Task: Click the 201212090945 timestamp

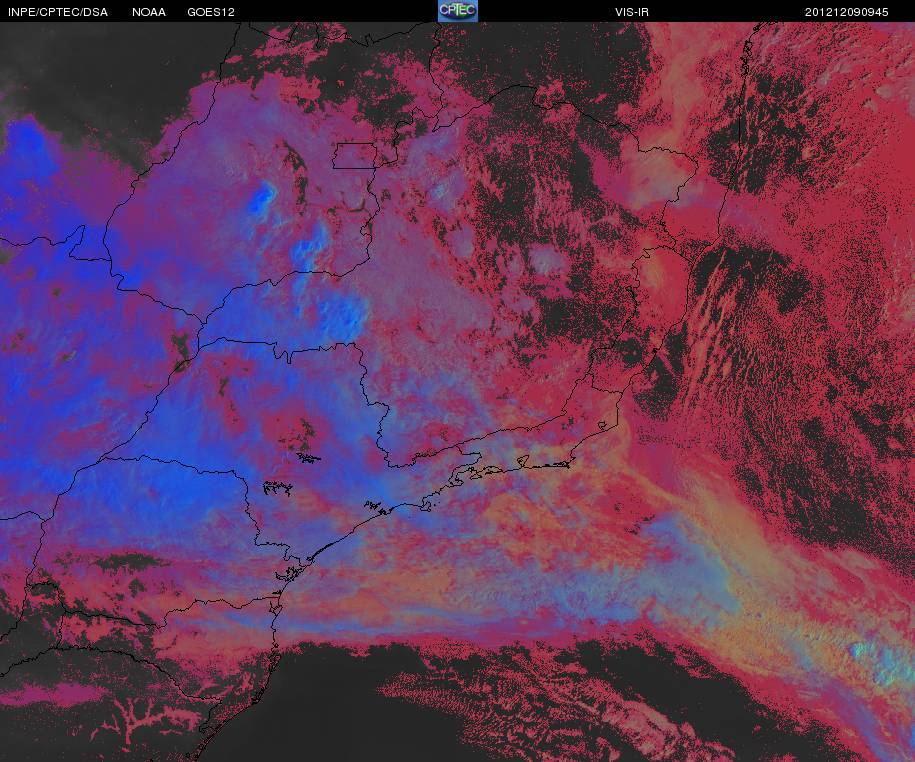Action: 847,12
